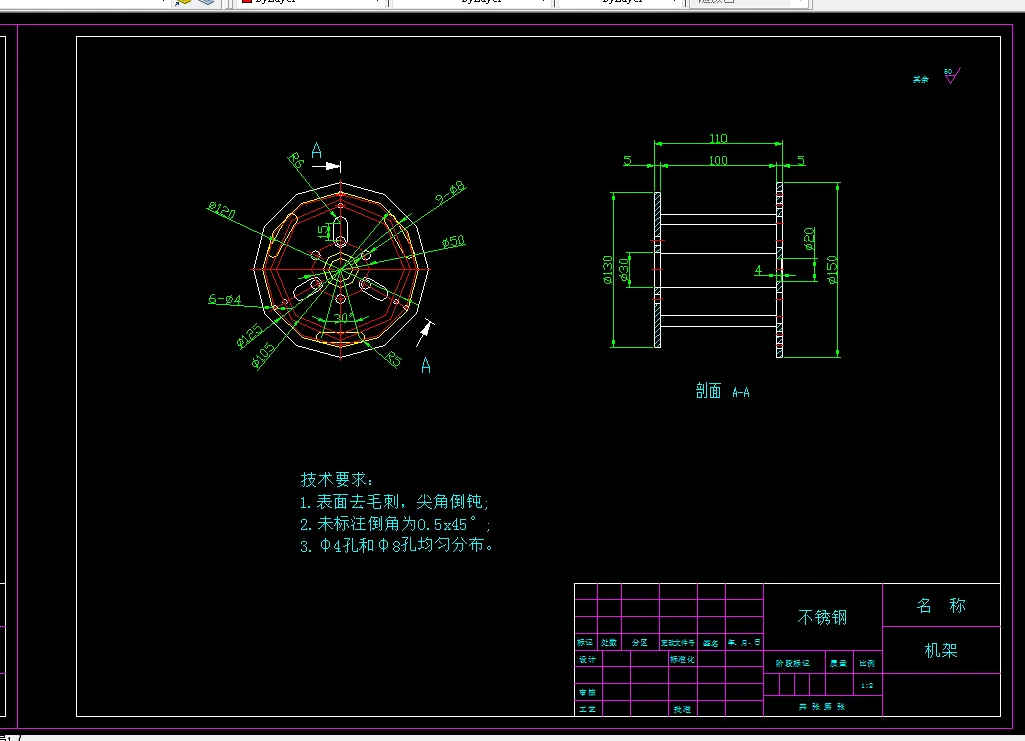
Task: Select the 剖面 A-A section label
Action: point(722,391)
